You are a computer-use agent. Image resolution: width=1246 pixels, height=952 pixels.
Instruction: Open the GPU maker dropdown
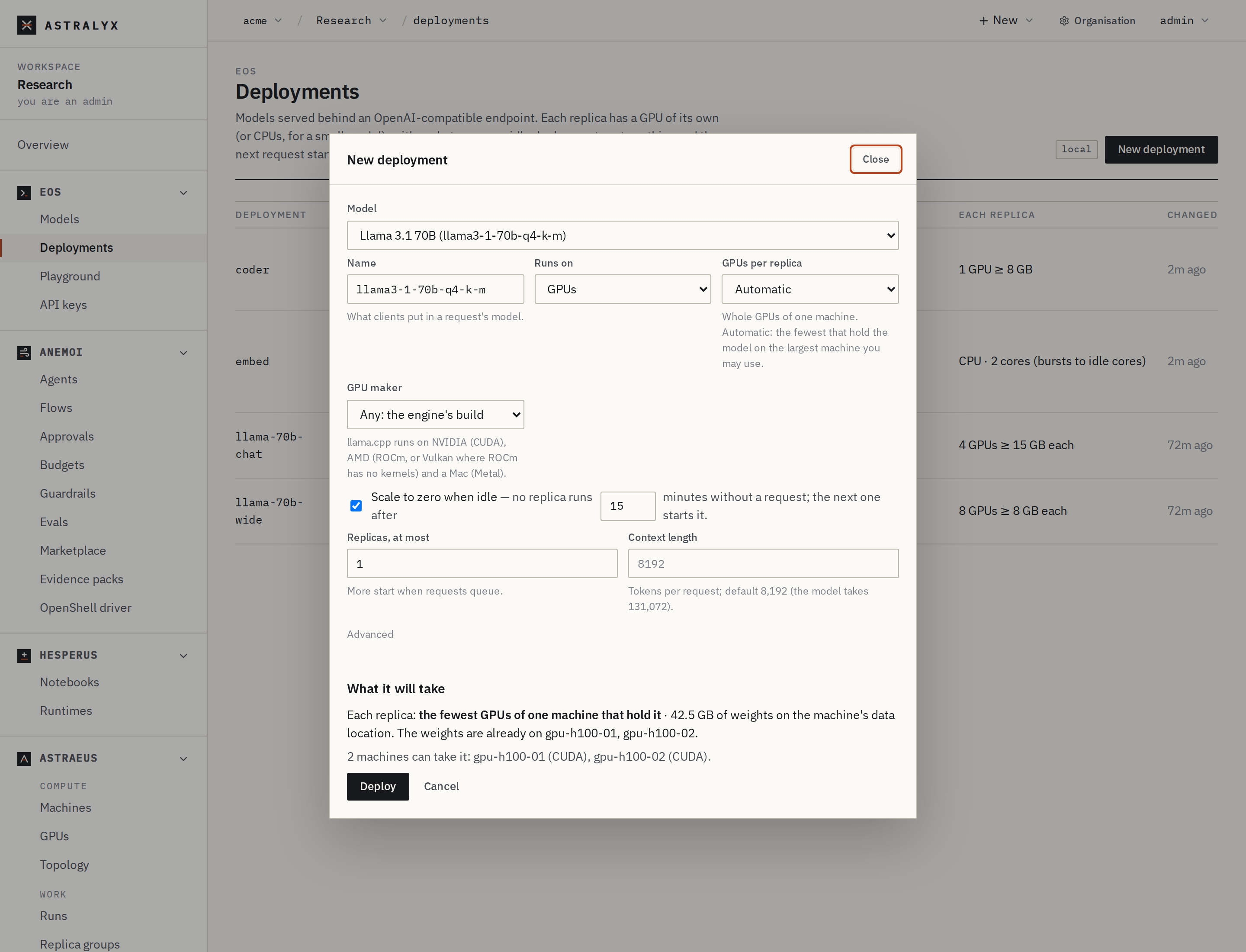tap(435, 415)
